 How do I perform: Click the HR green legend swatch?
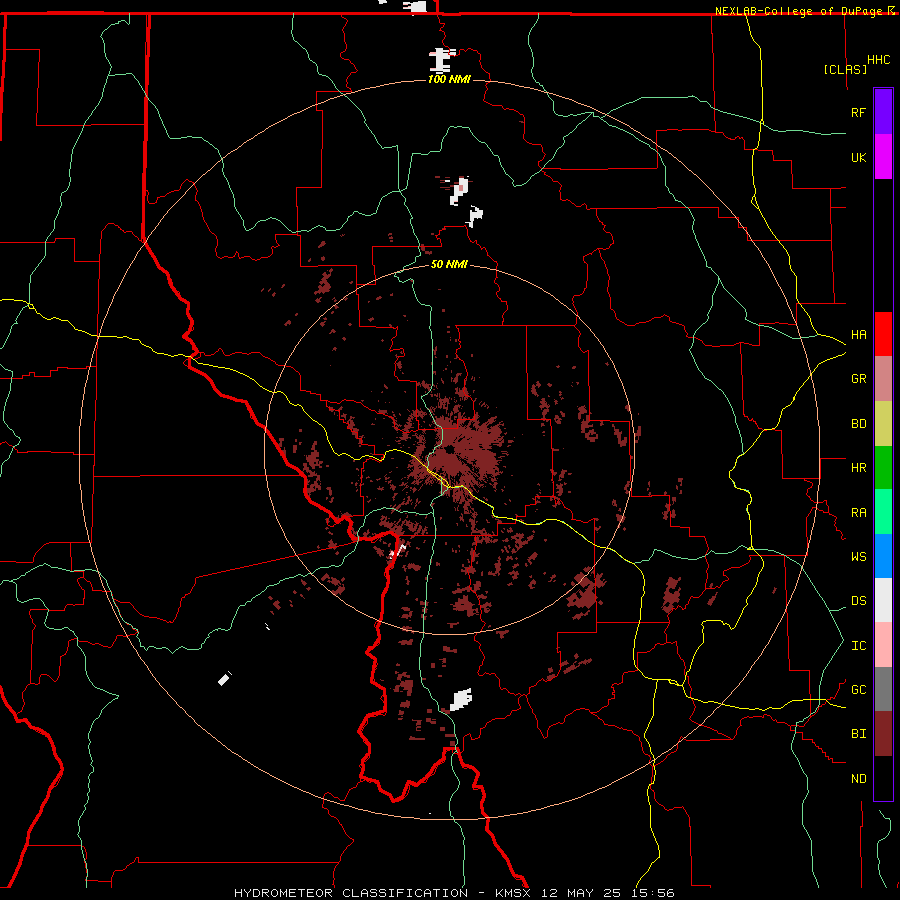[883, 468]
